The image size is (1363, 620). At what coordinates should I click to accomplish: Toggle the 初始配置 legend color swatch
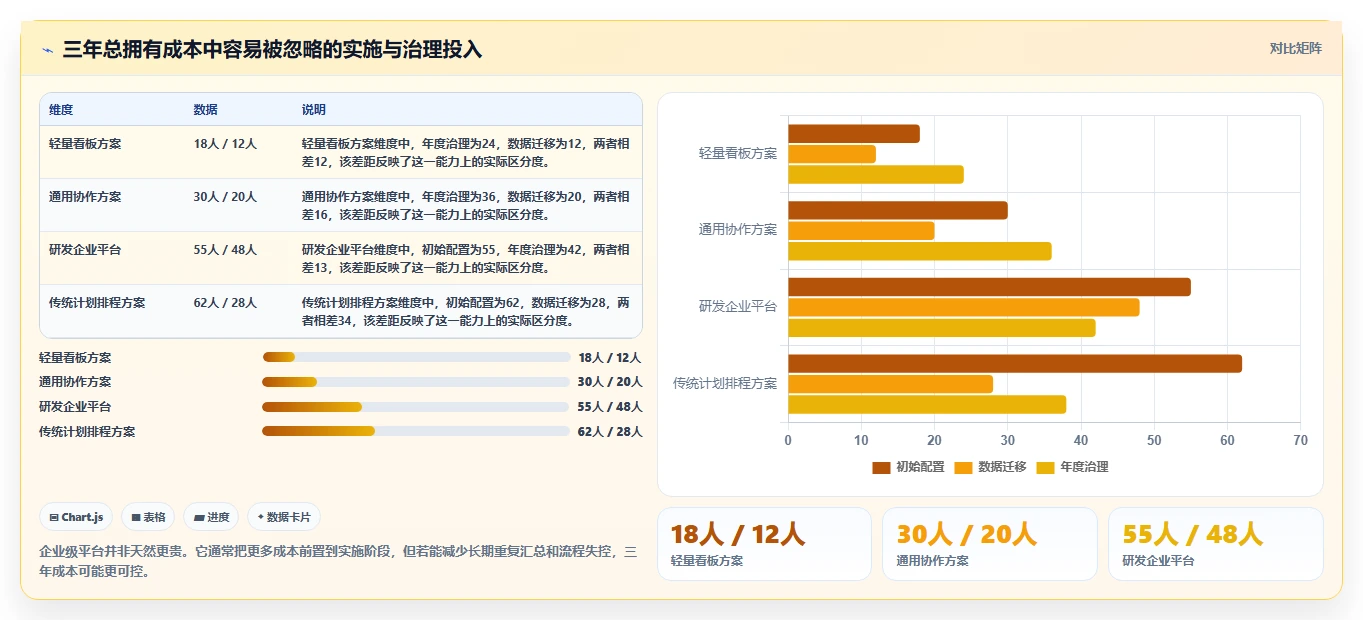point(881,467)
